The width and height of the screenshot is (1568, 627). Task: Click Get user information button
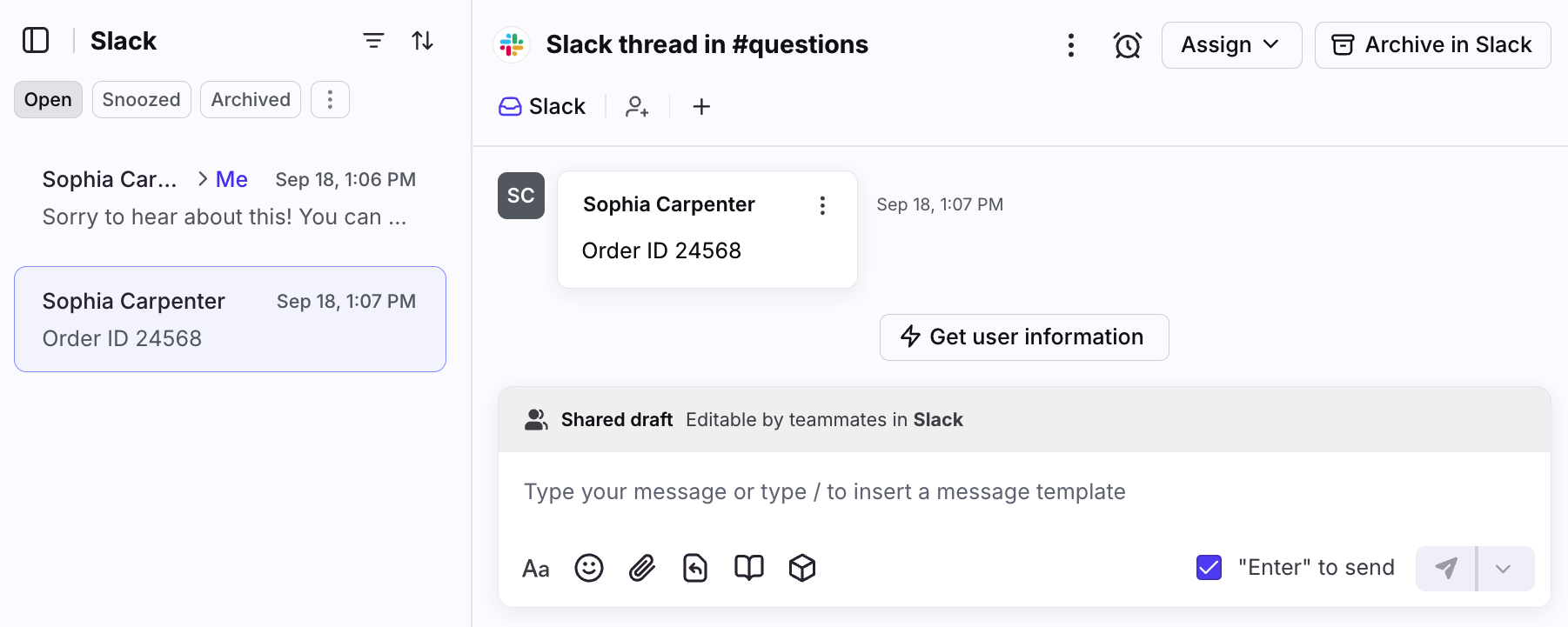click(1023, 337)
